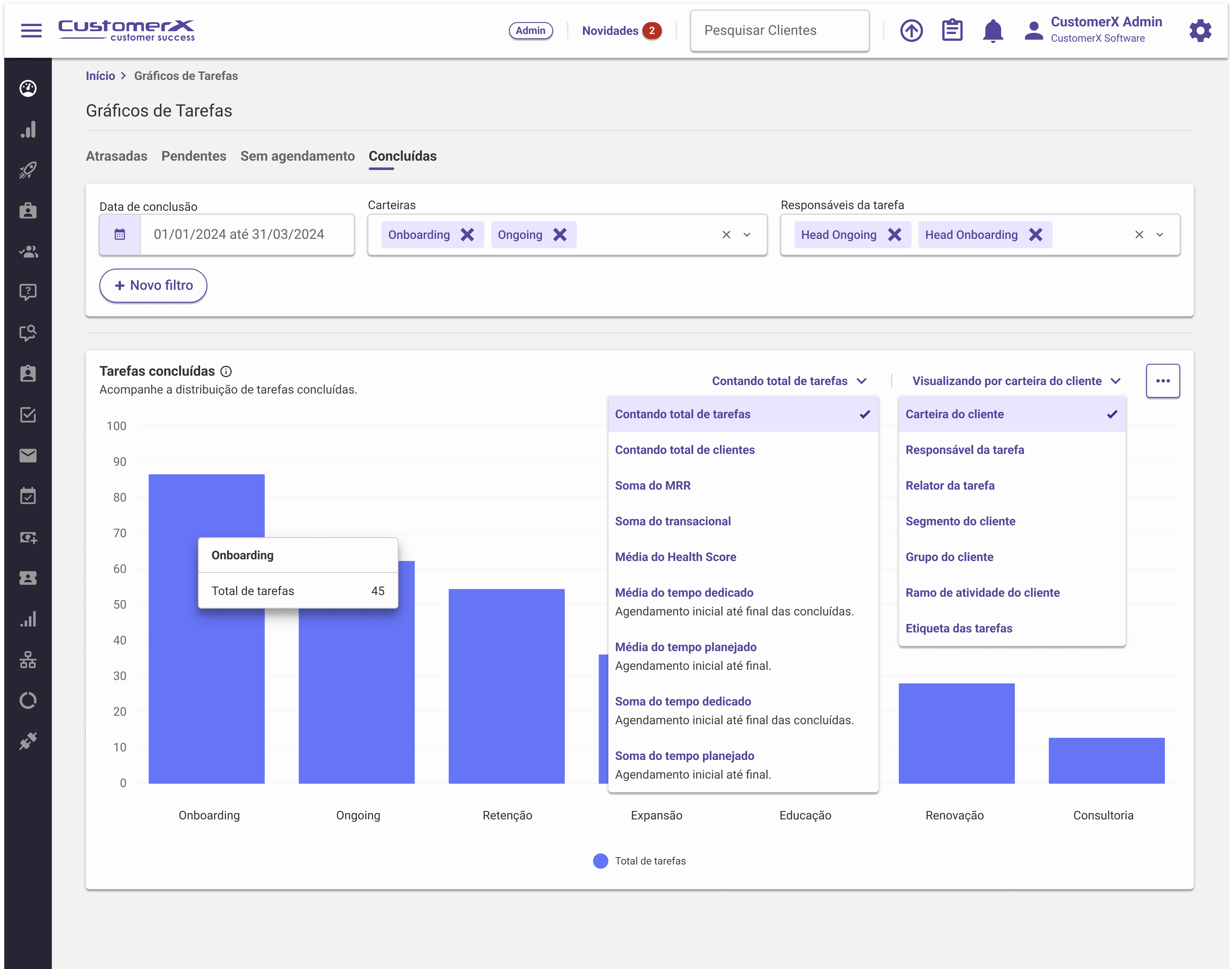Open the clipboard tasks icon in header
The width and height of the screenshot is (1232, 969).
pos(952,31)
